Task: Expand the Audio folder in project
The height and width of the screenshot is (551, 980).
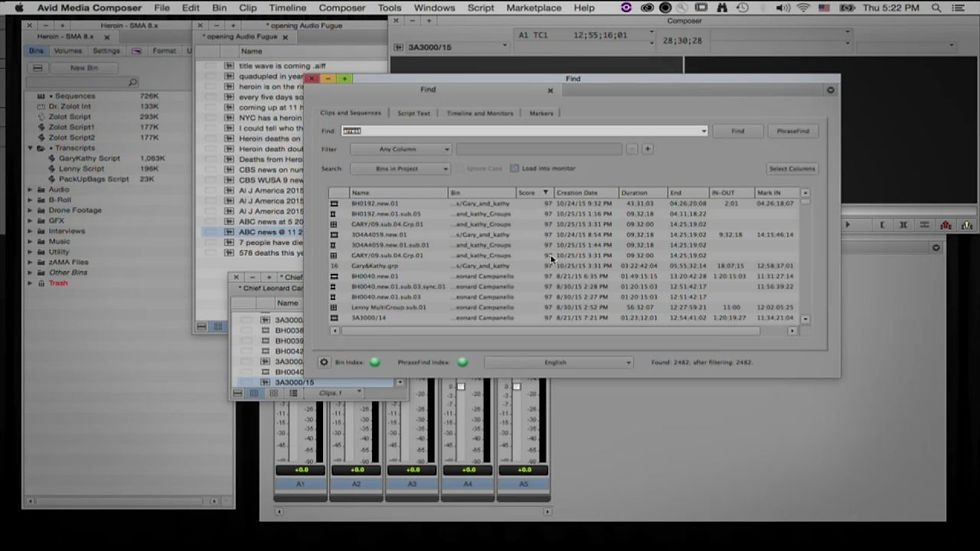Action: point(30,189)
